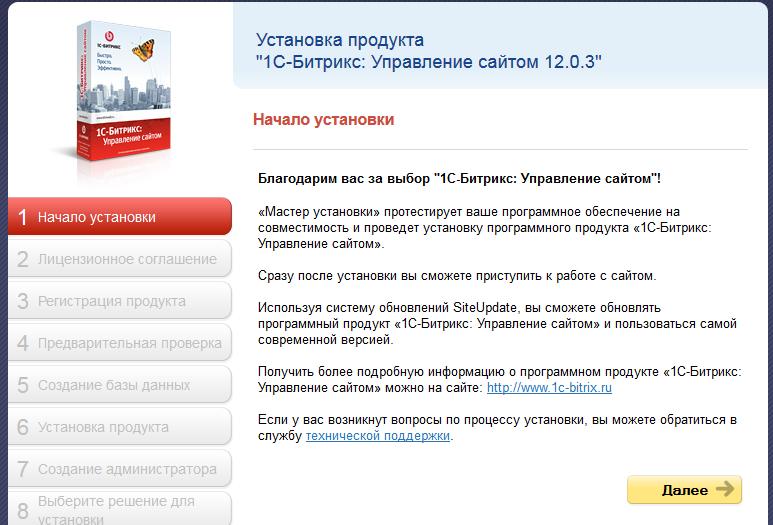773x525 pixels.
Task: Open the технической поддержки link
Action: [378, 436]
